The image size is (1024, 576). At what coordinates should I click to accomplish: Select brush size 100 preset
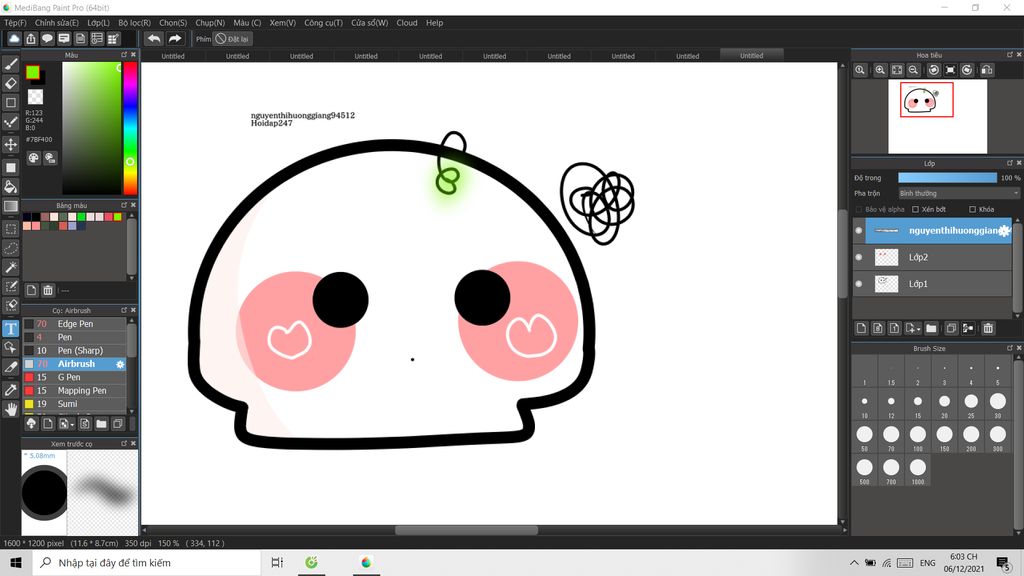pos(918,438)
